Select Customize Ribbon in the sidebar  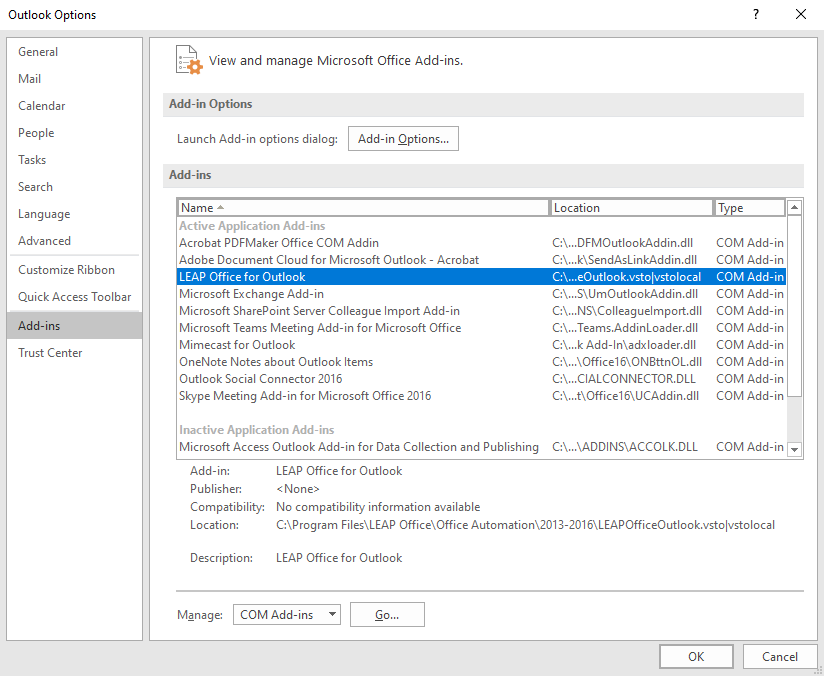(66, 270)
